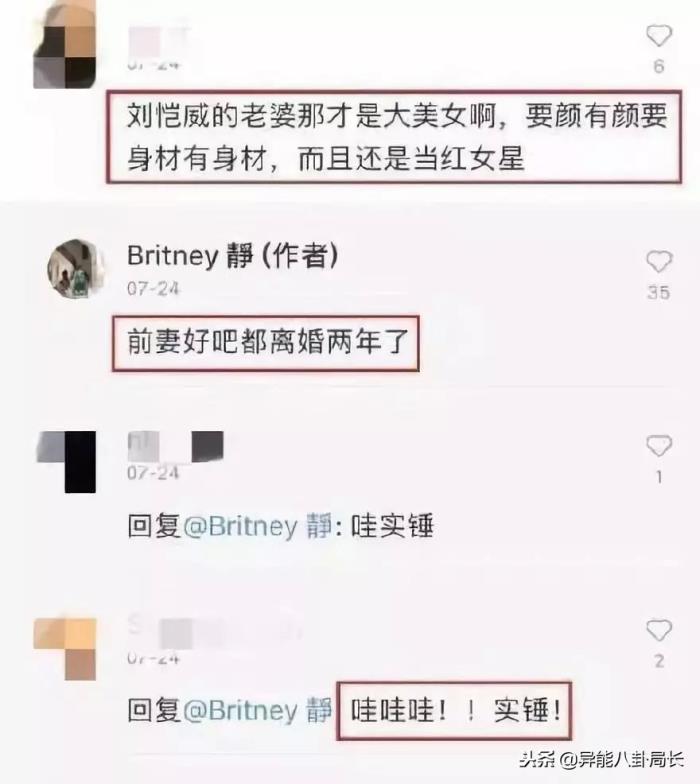Tap the 35 like count
Image resolution: width=700 pixels, height=784 pixels.
click(658, 293)
